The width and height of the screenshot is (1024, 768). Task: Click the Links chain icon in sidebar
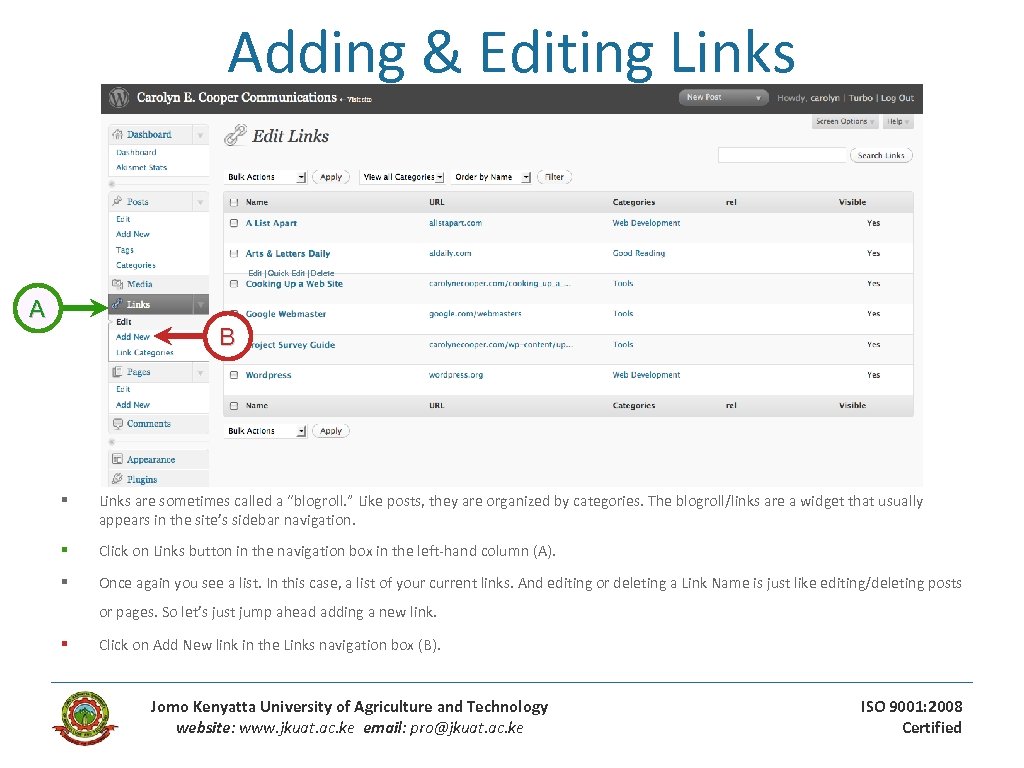[x=115, y=304]
